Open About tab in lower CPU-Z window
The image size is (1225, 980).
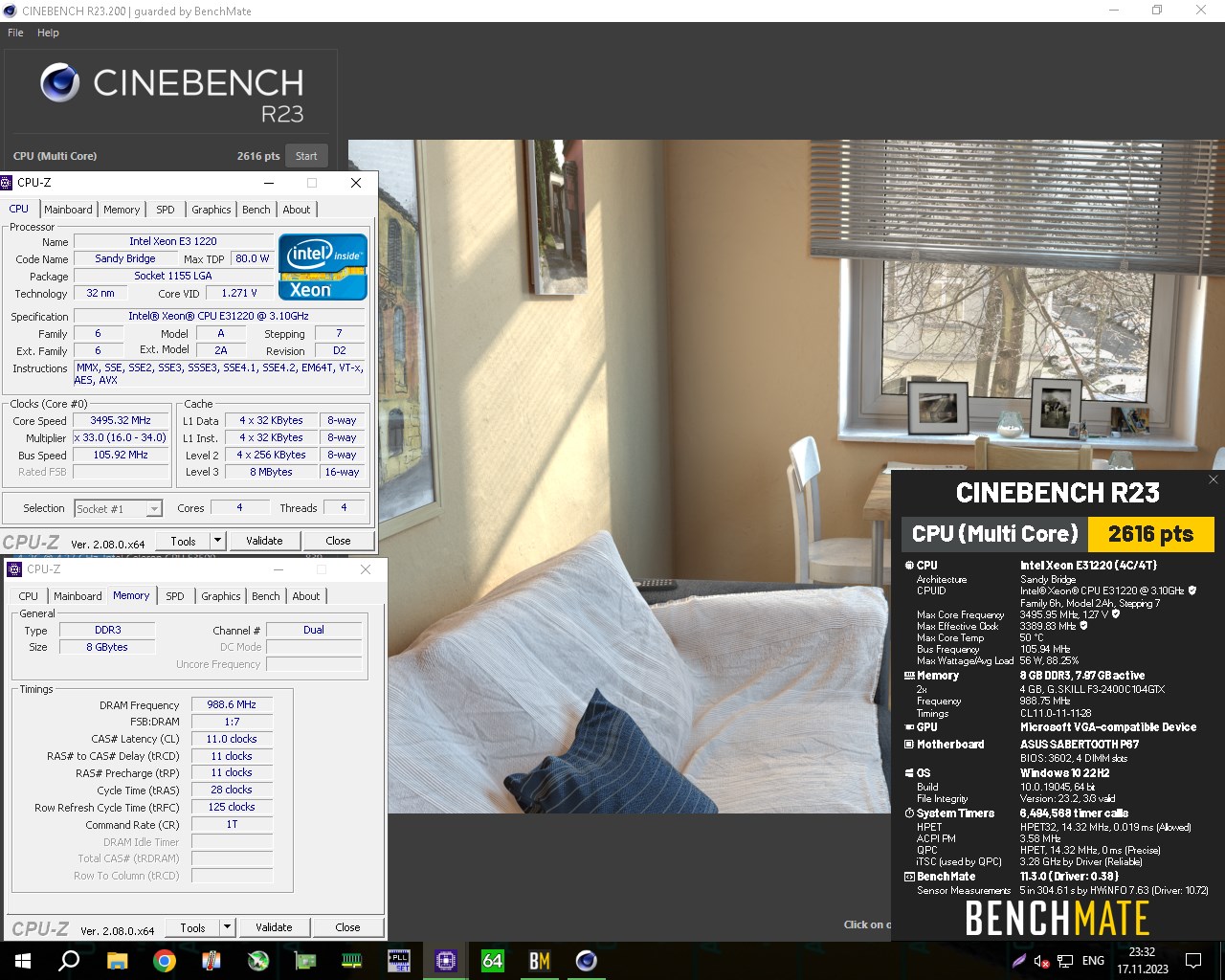[306, 596]
